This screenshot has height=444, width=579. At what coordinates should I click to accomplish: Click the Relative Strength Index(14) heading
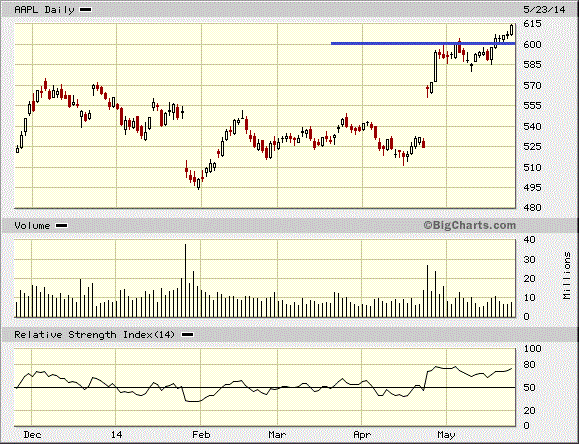pyautogui.click(x=94, y=335)
